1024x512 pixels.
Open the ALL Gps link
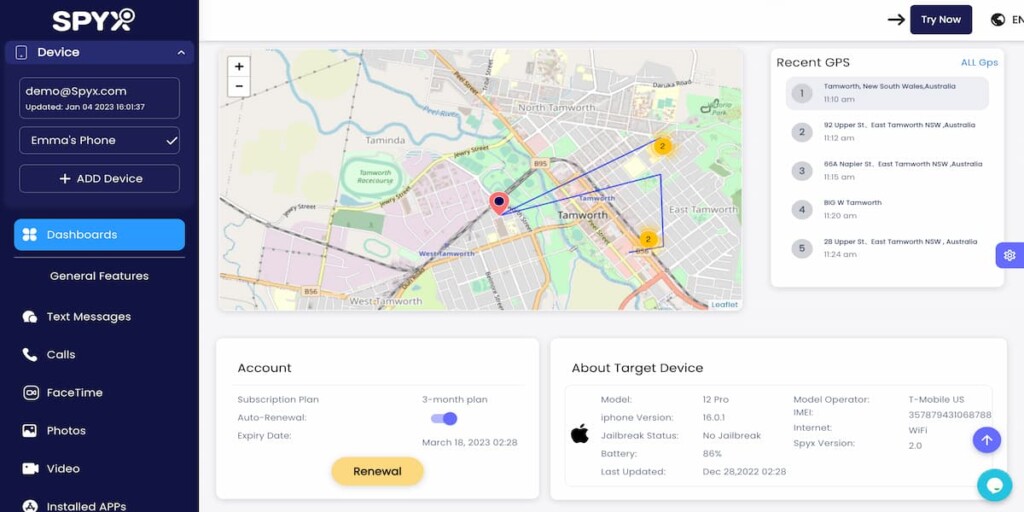979,63
